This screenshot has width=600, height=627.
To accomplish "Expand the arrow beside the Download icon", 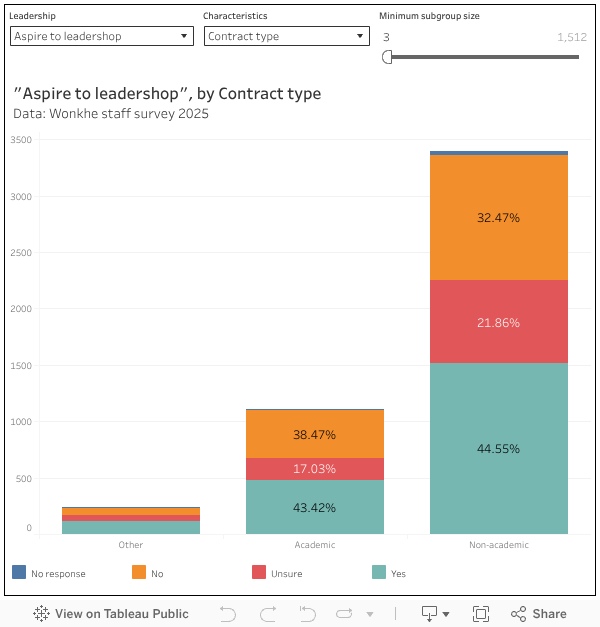I will 446,614.
